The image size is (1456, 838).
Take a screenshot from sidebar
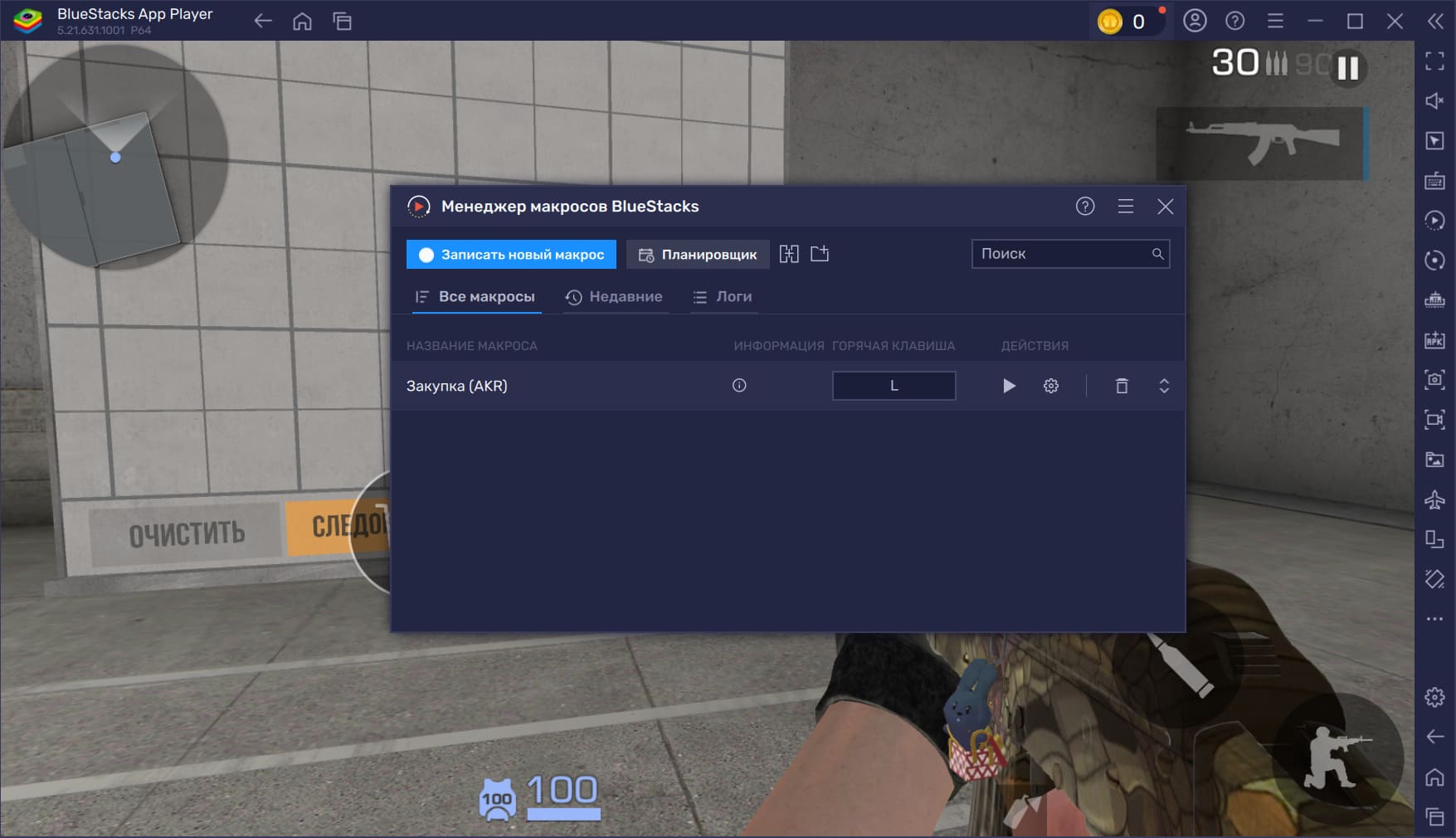pos(1434,379)
